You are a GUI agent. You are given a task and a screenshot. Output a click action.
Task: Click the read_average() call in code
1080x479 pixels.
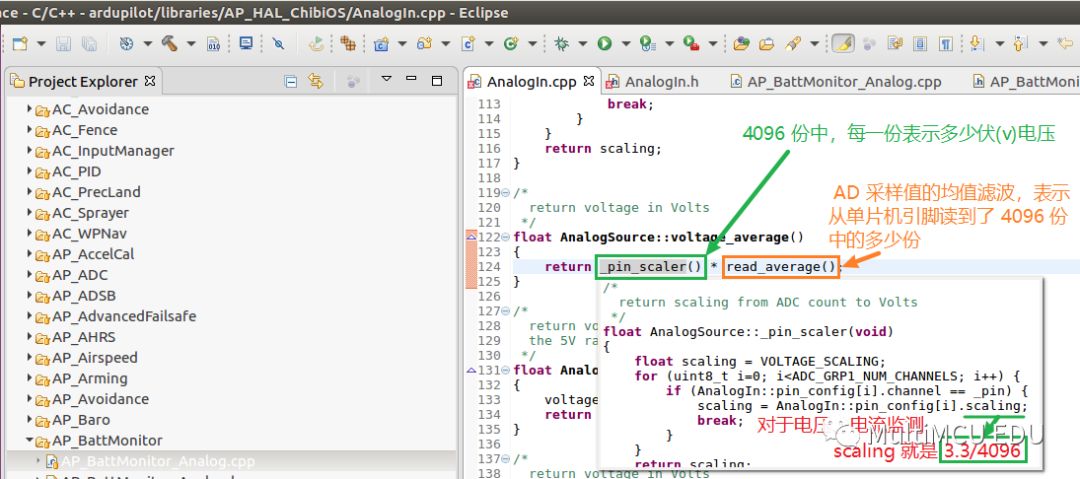click(780, 267)
